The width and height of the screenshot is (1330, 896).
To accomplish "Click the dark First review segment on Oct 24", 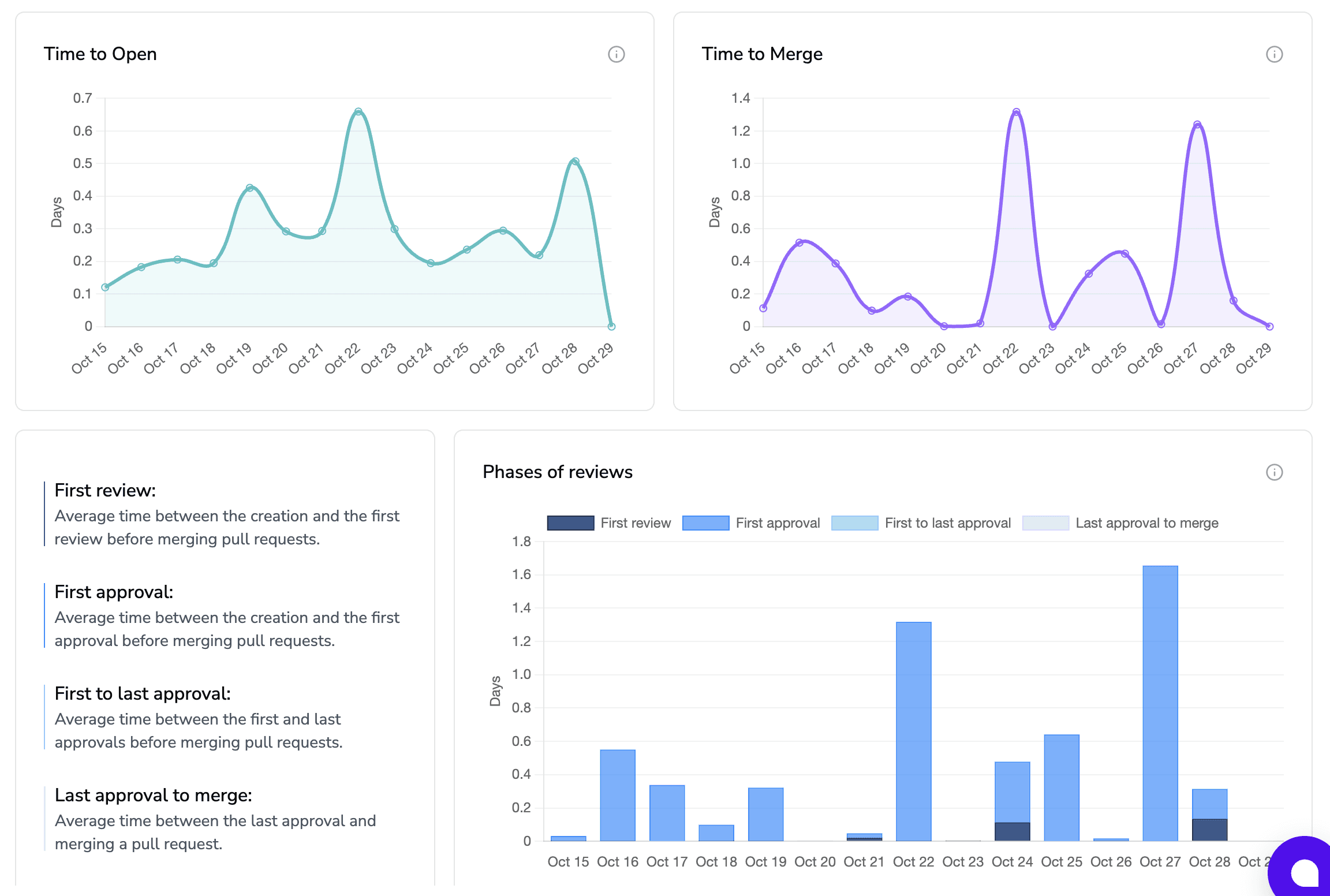I will (1013, 832).
